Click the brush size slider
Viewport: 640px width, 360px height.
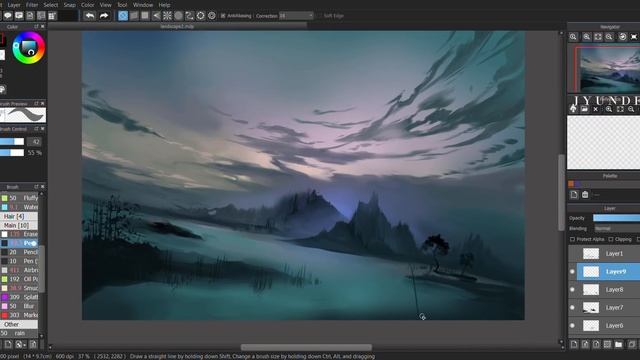pyautogui.click(x=12, y=142)
